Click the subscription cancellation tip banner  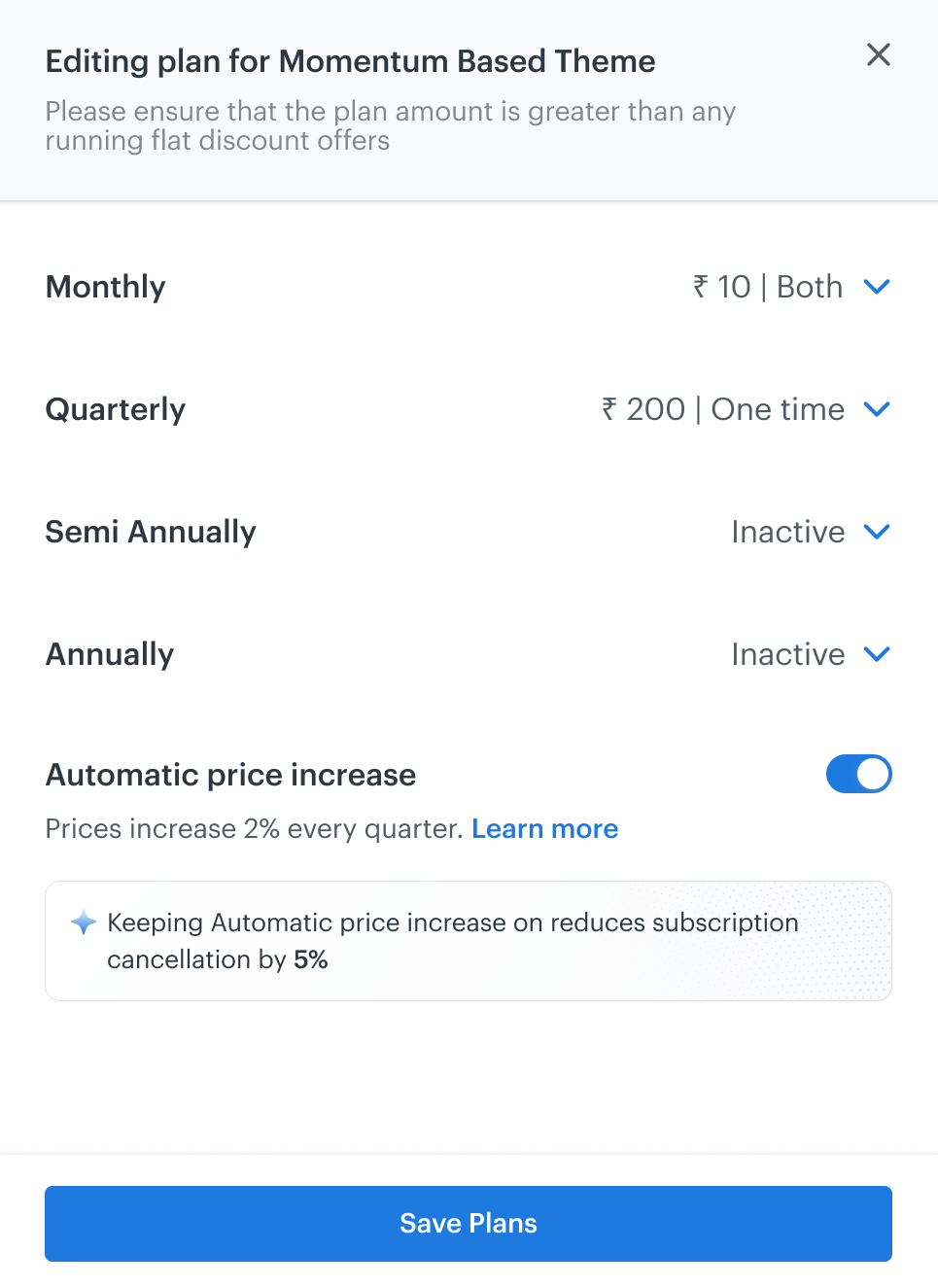[x=469, y=941]
